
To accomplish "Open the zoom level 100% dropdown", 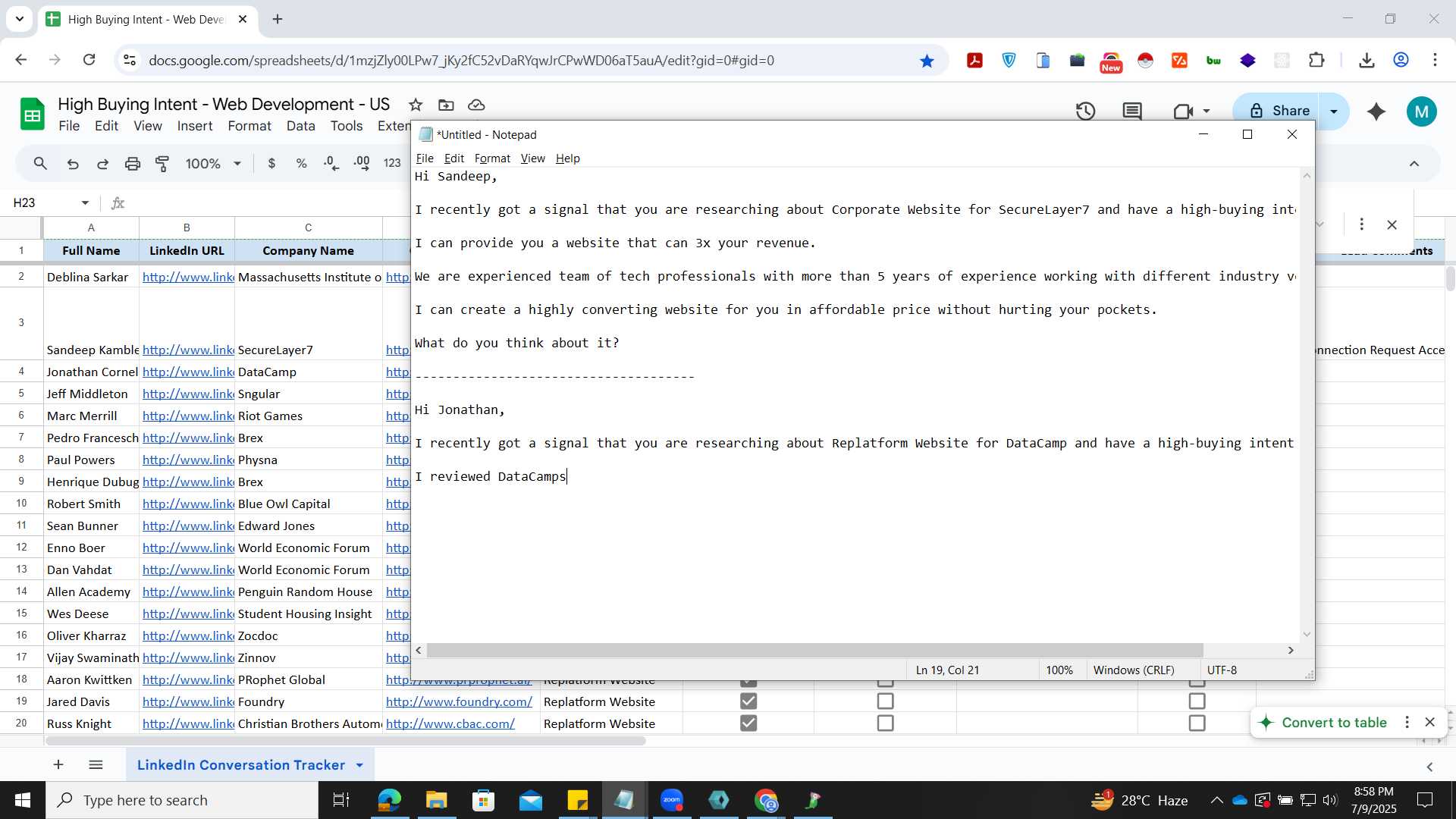I will (213, 163).
